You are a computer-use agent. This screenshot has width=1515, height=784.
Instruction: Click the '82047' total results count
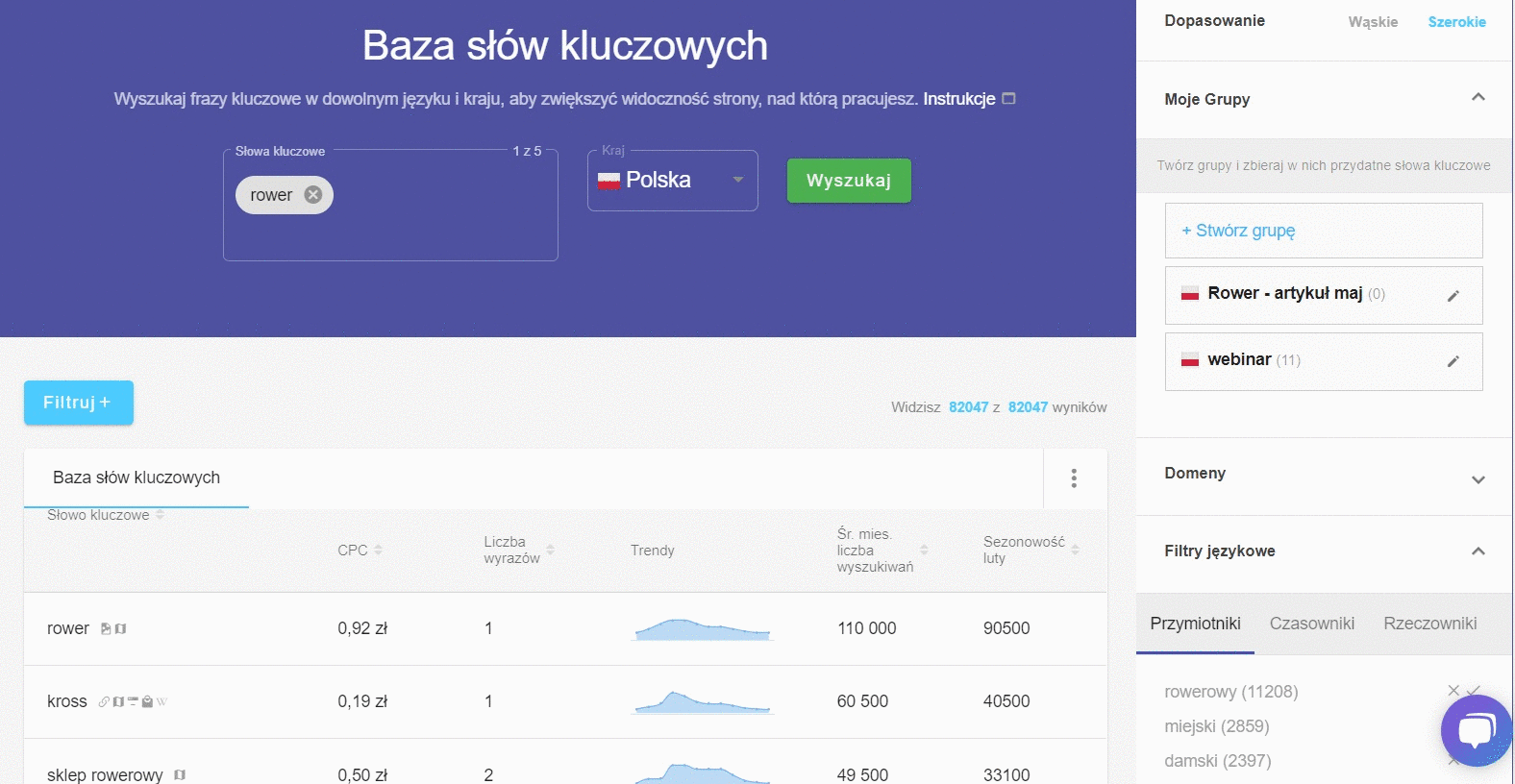(x=1028, y=407)
